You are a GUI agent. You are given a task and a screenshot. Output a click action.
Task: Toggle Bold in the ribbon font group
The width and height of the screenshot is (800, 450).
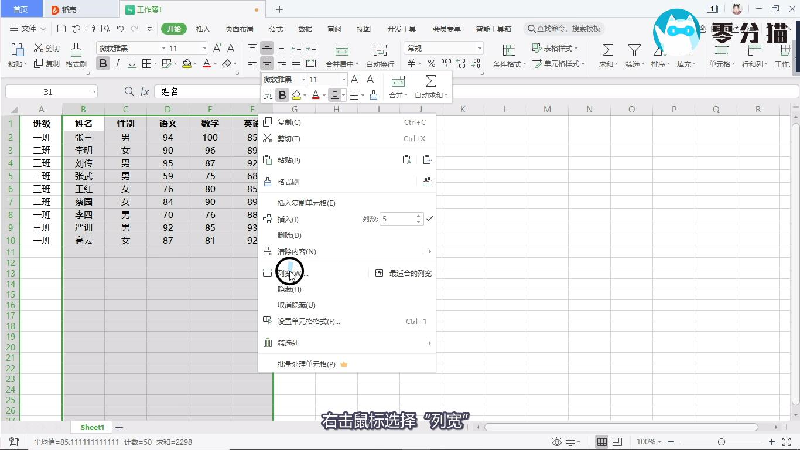103,64
